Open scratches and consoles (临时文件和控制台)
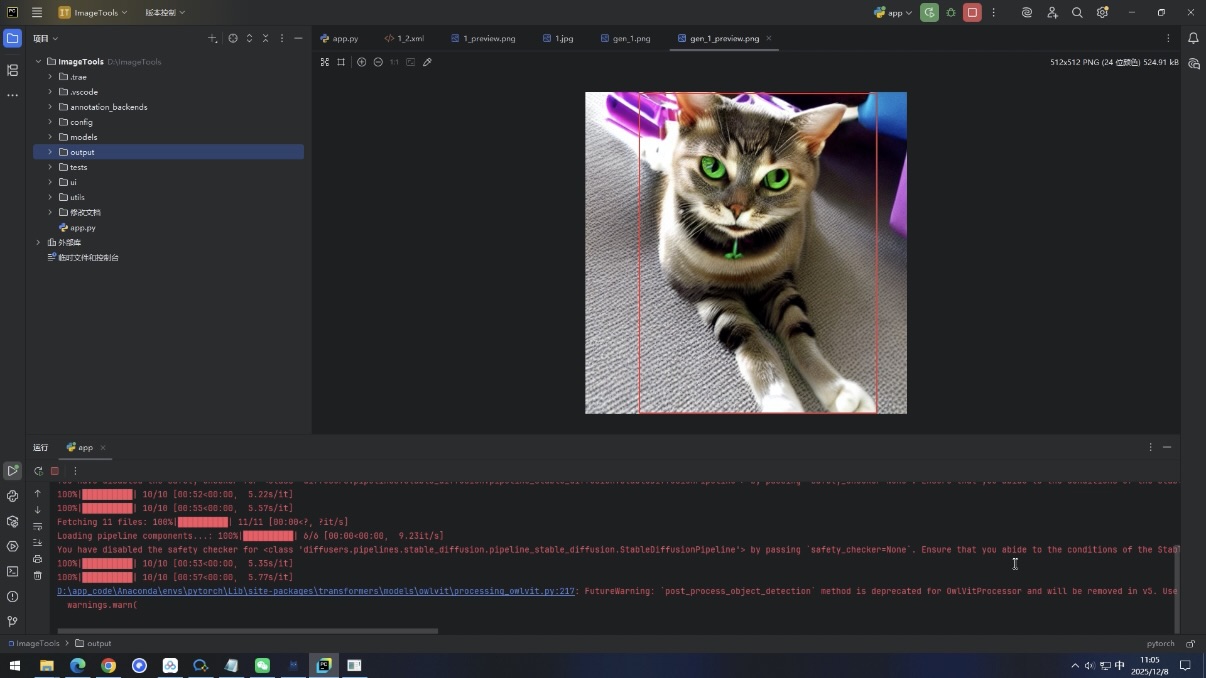 point(83,257)
